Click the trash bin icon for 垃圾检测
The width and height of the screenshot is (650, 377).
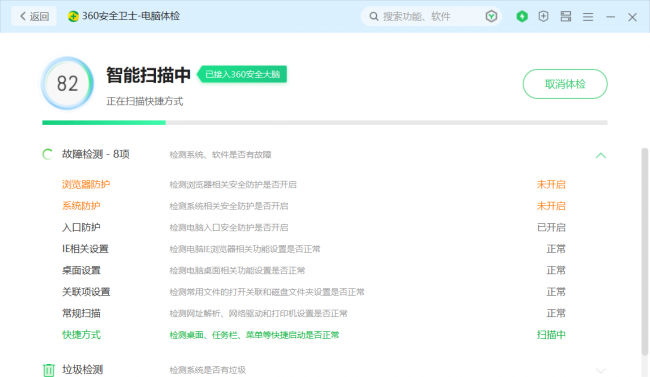(49, 370)
